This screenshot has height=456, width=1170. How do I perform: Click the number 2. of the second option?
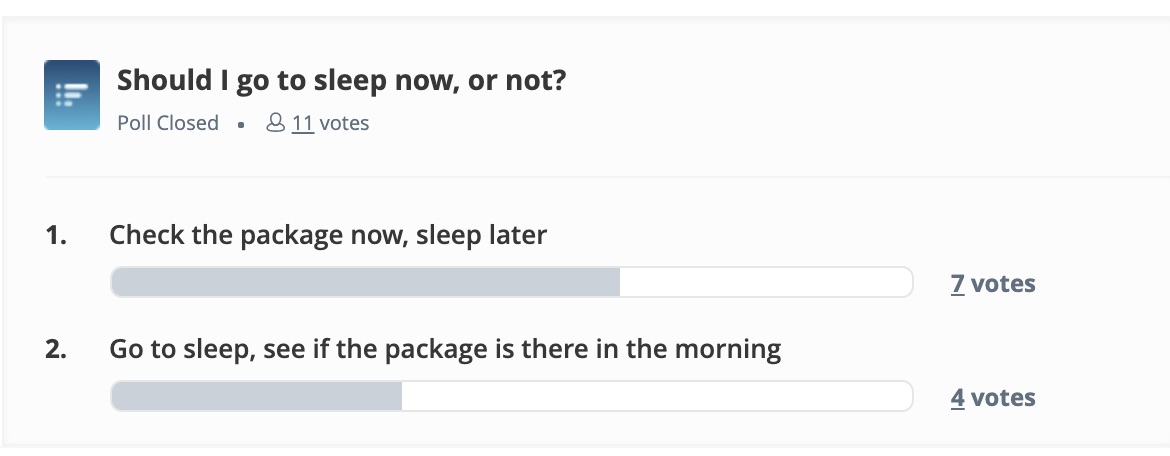click(x=56, y=349)
